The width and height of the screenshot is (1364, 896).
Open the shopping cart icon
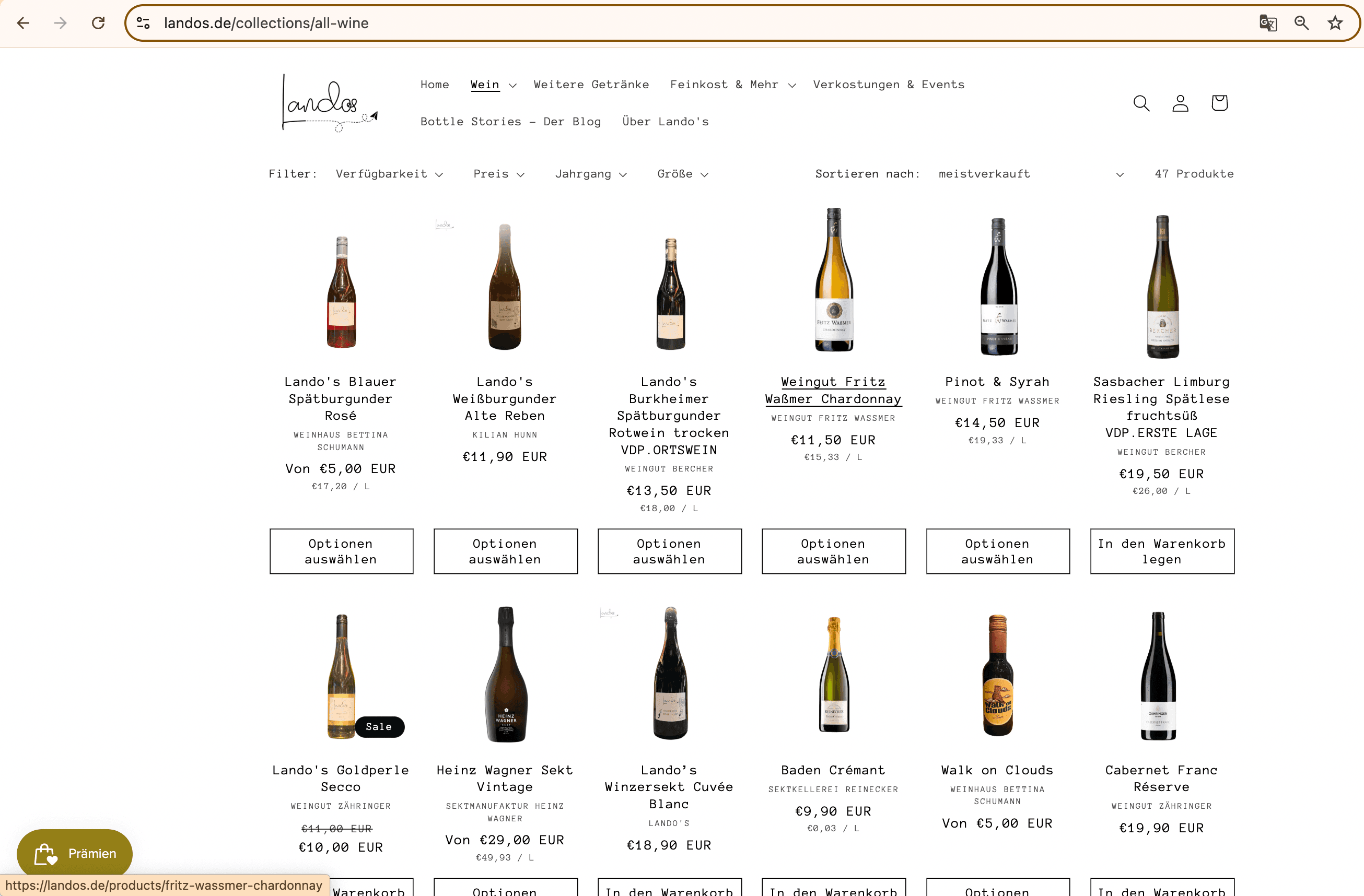[1219, 103]
